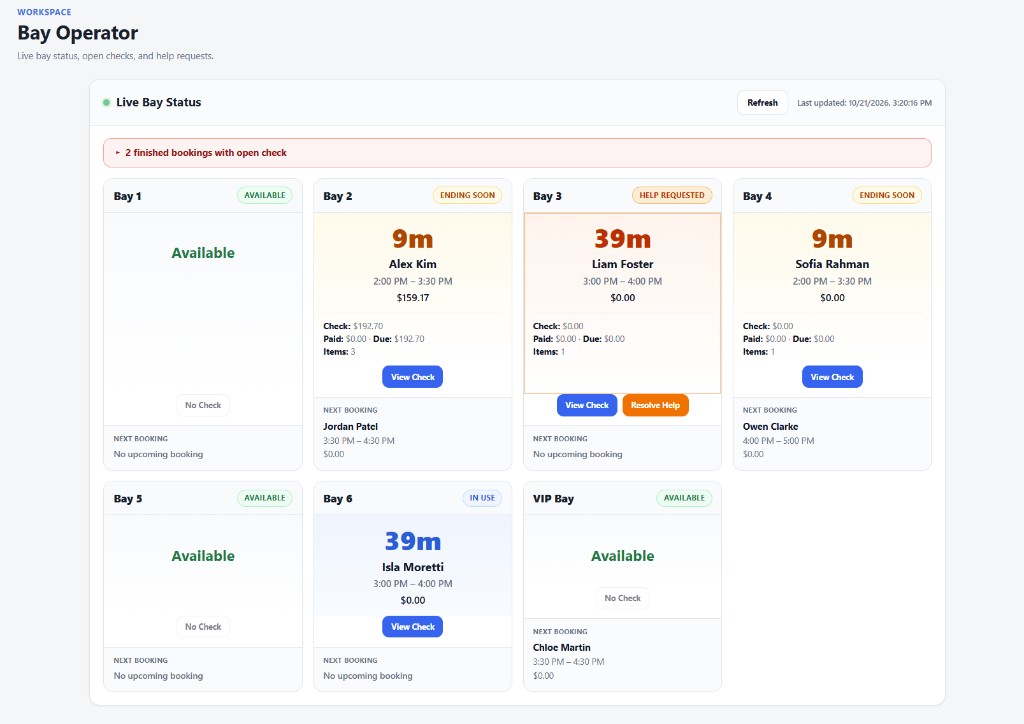Click the AVAILABLE badge on VIP Bay
Viewport: 1024px width, 724px height.
click(684, 498)
